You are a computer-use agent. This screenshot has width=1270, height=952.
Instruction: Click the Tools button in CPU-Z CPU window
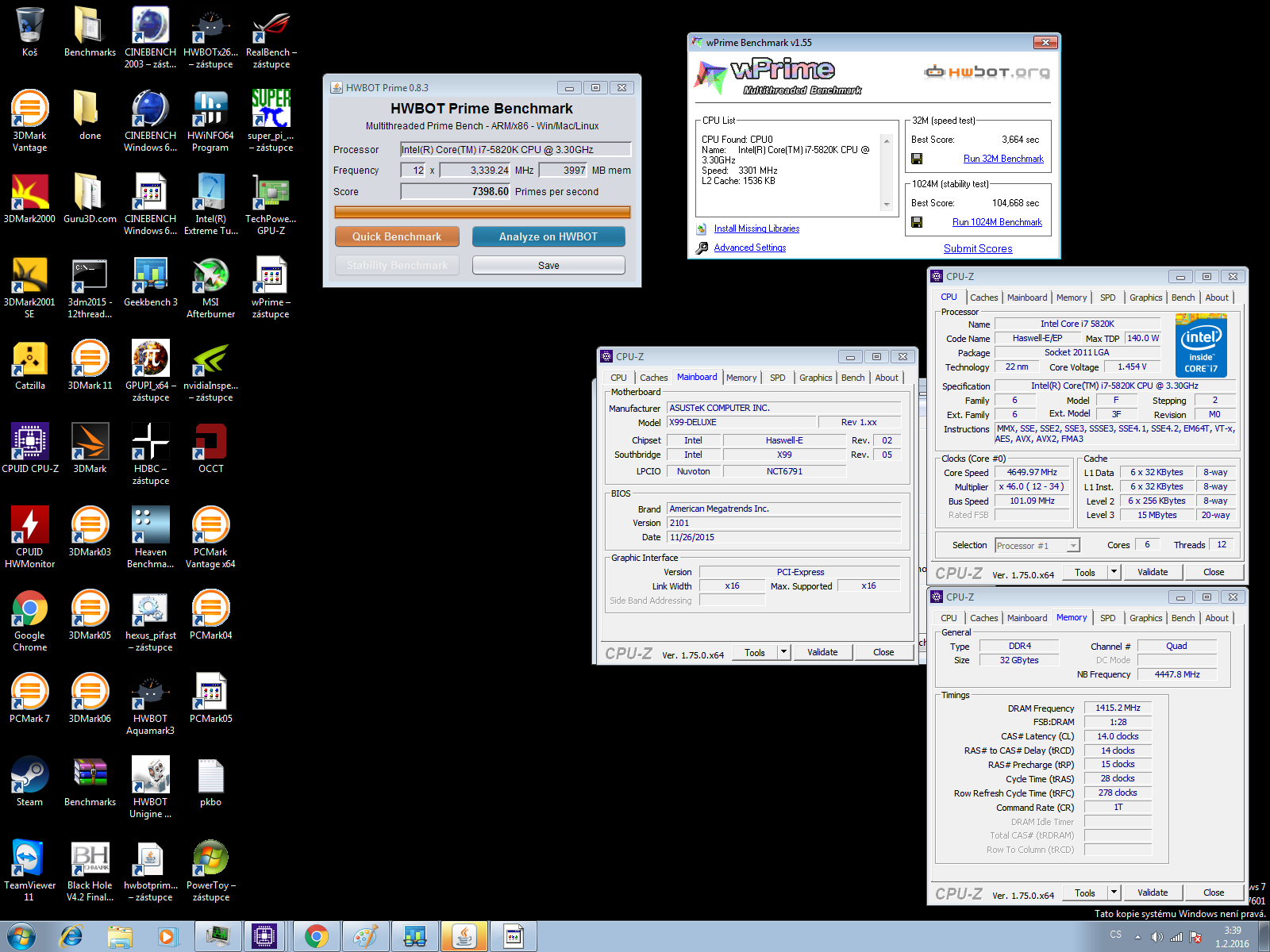(x=1085, y=572)
